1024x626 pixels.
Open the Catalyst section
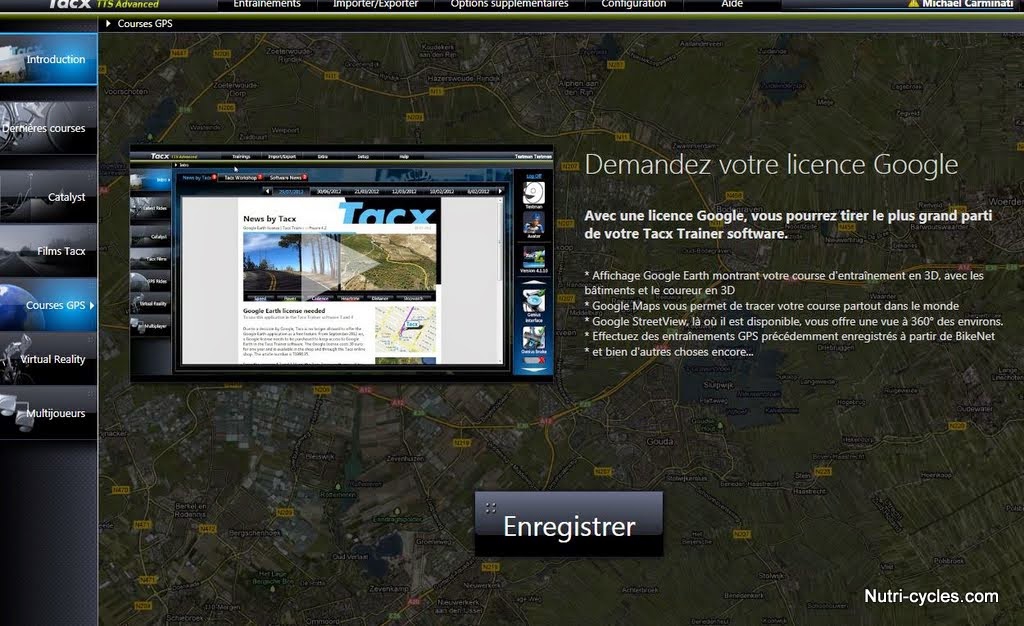48,196
